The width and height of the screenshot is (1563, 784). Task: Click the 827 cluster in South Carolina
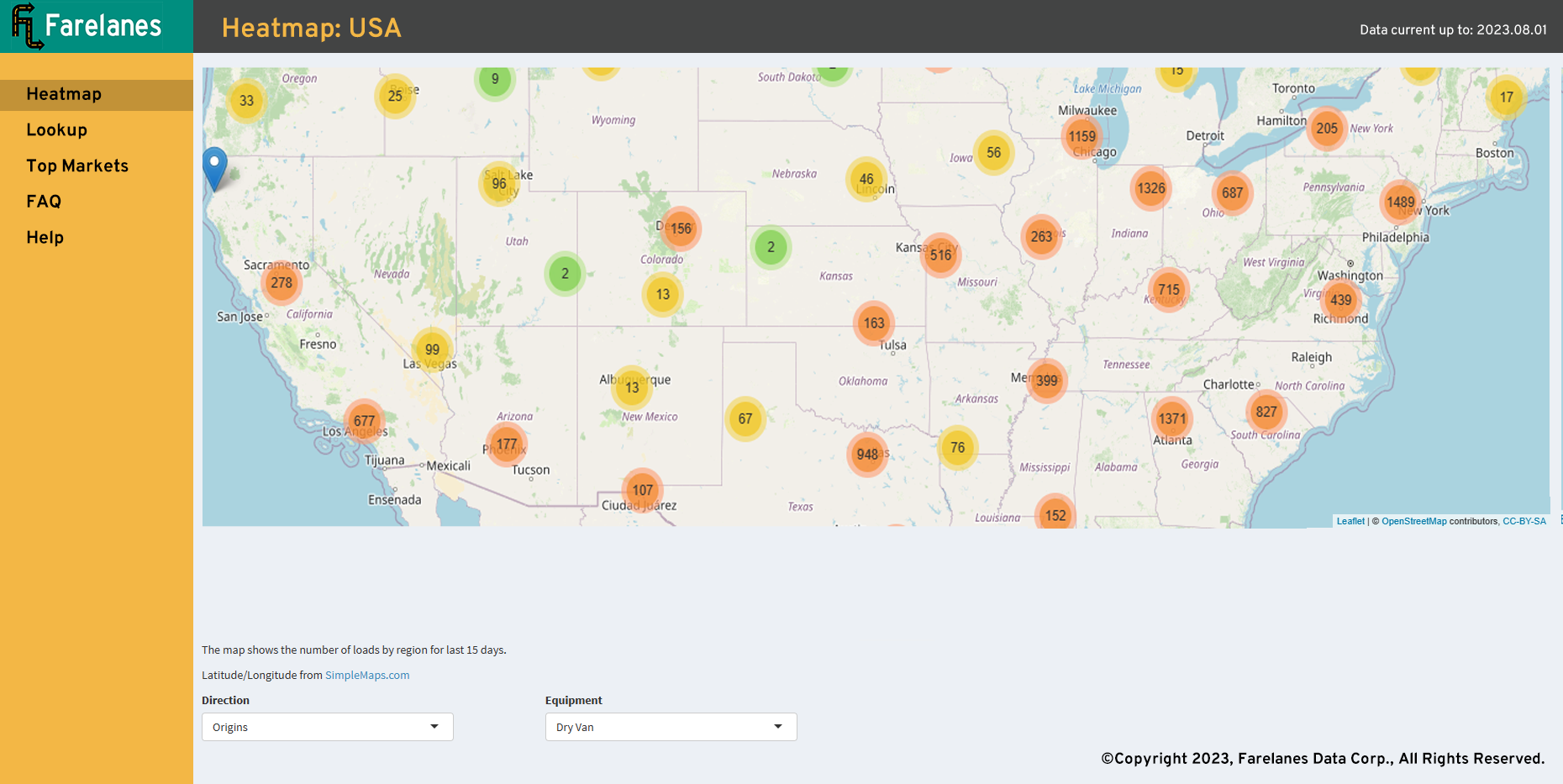1266,412
